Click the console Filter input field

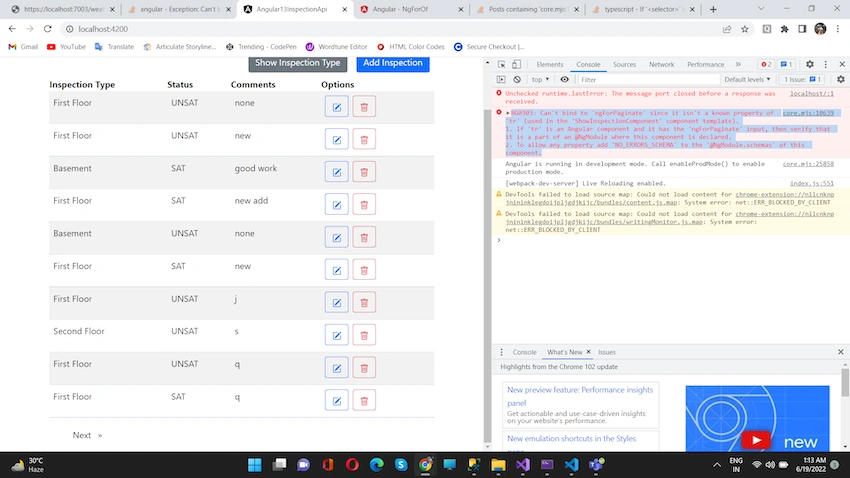pyautogui.click(x=648, y=80)
